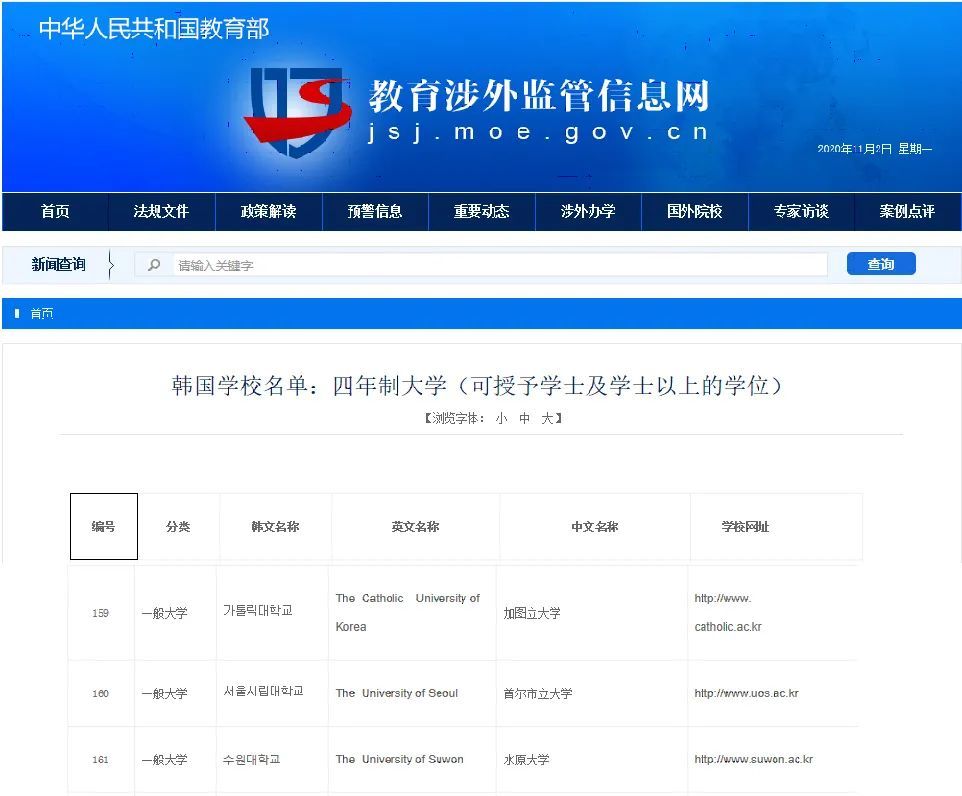Image resolution: width=962 pixels, height=796 pixels.
Task: Navigate to 国外院校
Action: coord(695,212)
